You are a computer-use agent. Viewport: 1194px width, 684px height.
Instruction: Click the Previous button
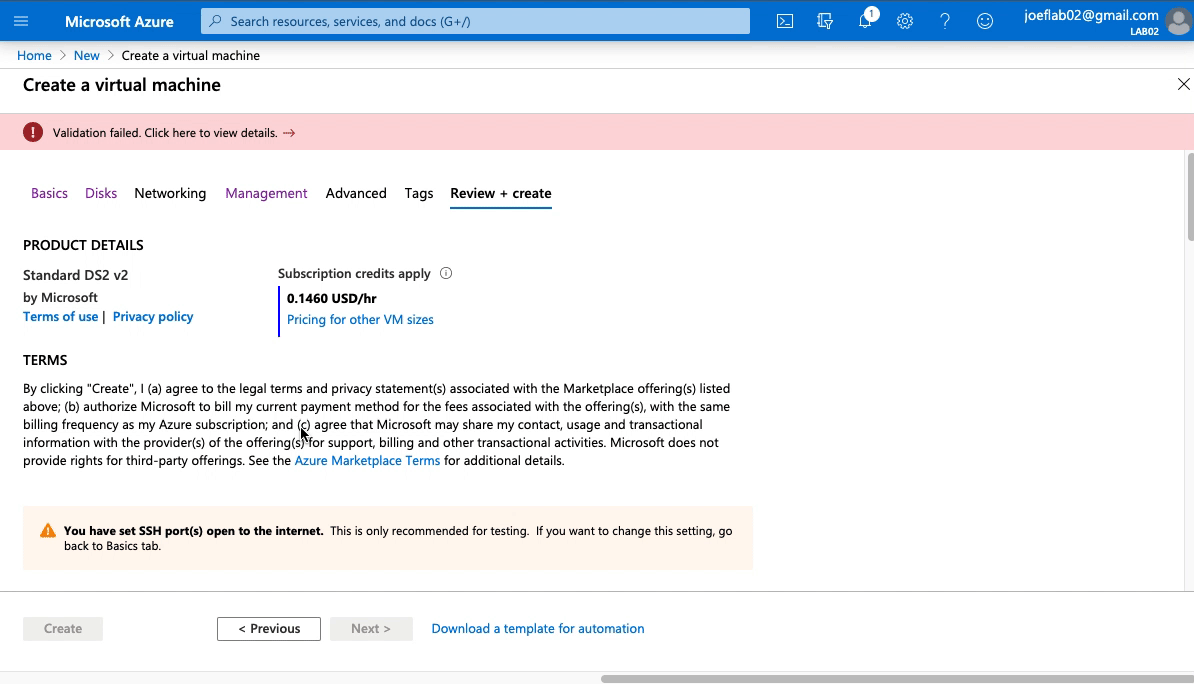tap(269, 628)
